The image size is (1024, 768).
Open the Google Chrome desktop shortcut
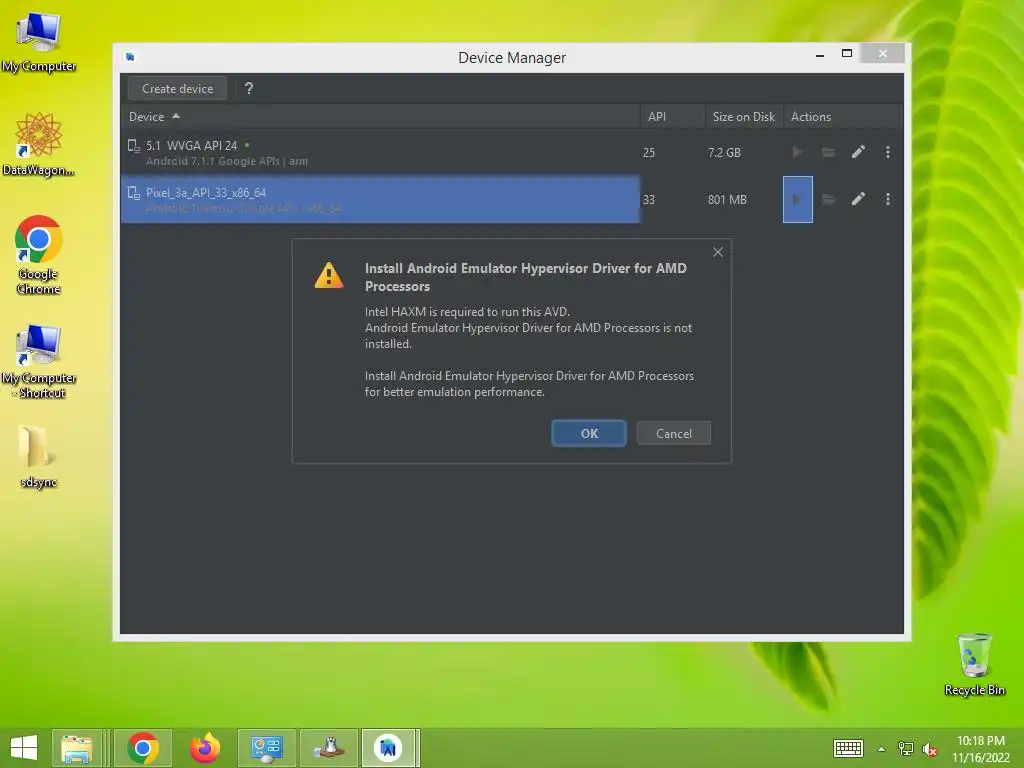(39, 255)
